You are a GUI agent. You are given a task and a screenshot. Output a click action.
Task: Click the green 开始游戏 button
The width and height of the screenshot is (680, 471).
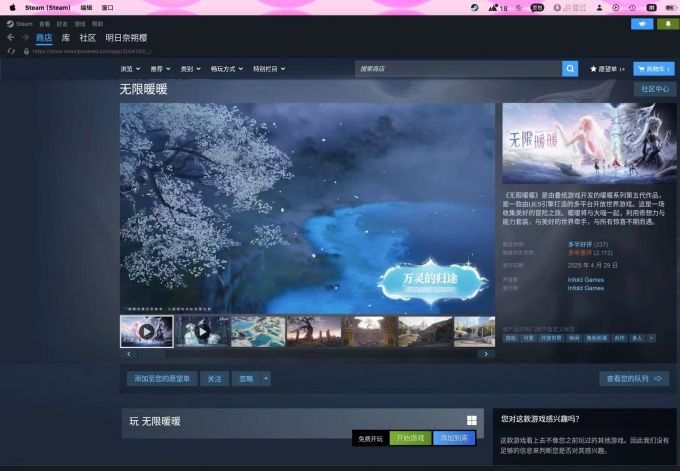[x=410, y=438]
